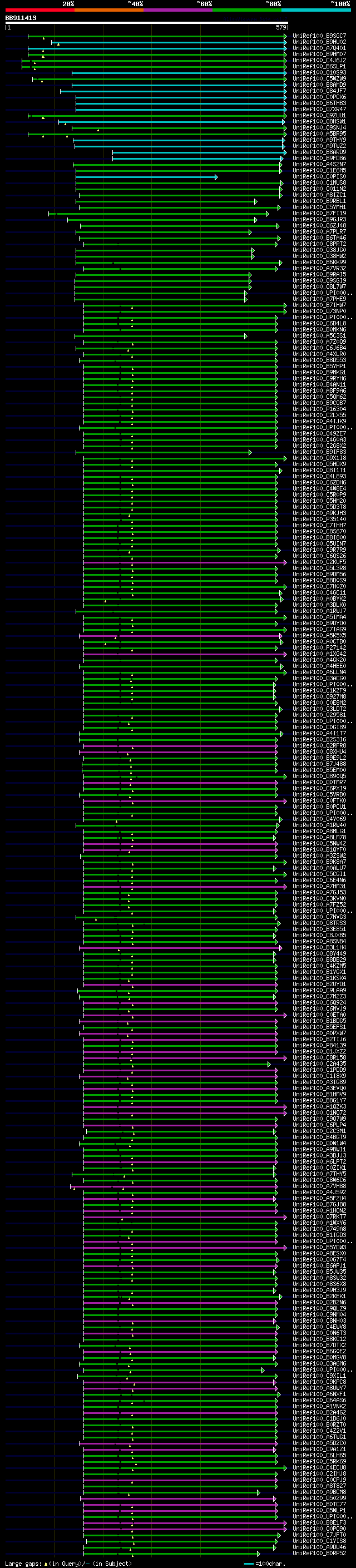Click hit label UniRef100_C0PCK6

pyautogui.click(x=319, y=97)
